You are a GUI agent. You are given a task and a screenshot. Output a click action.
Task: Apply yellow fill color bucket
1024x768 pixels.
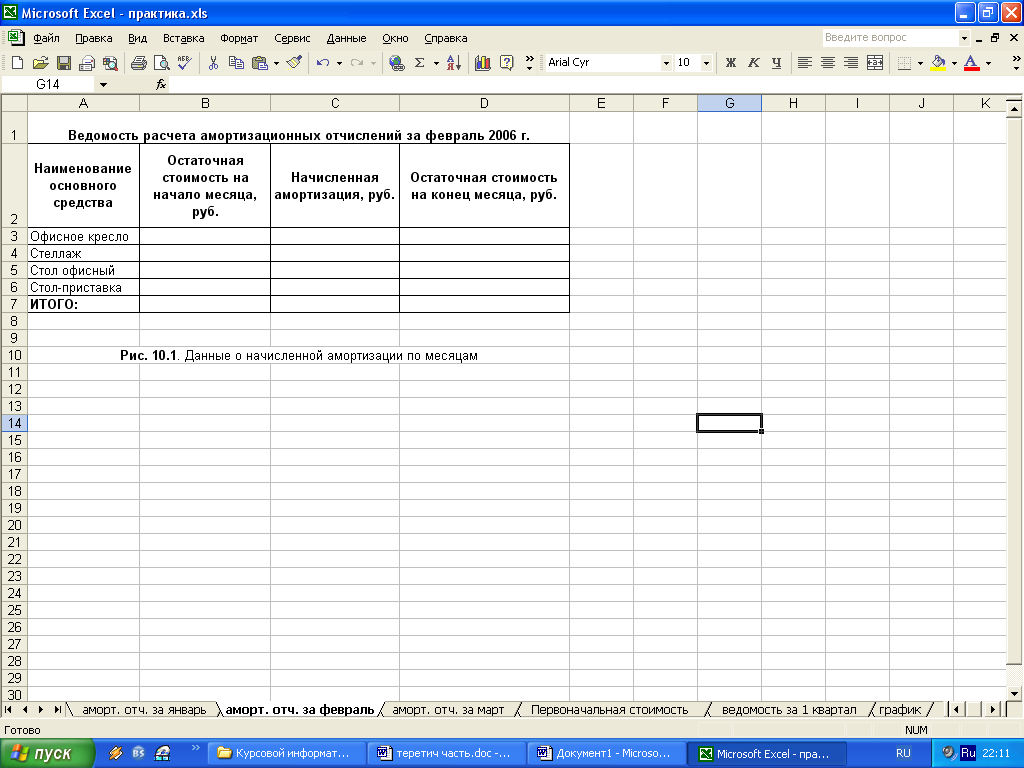click(x=938, y=63)
